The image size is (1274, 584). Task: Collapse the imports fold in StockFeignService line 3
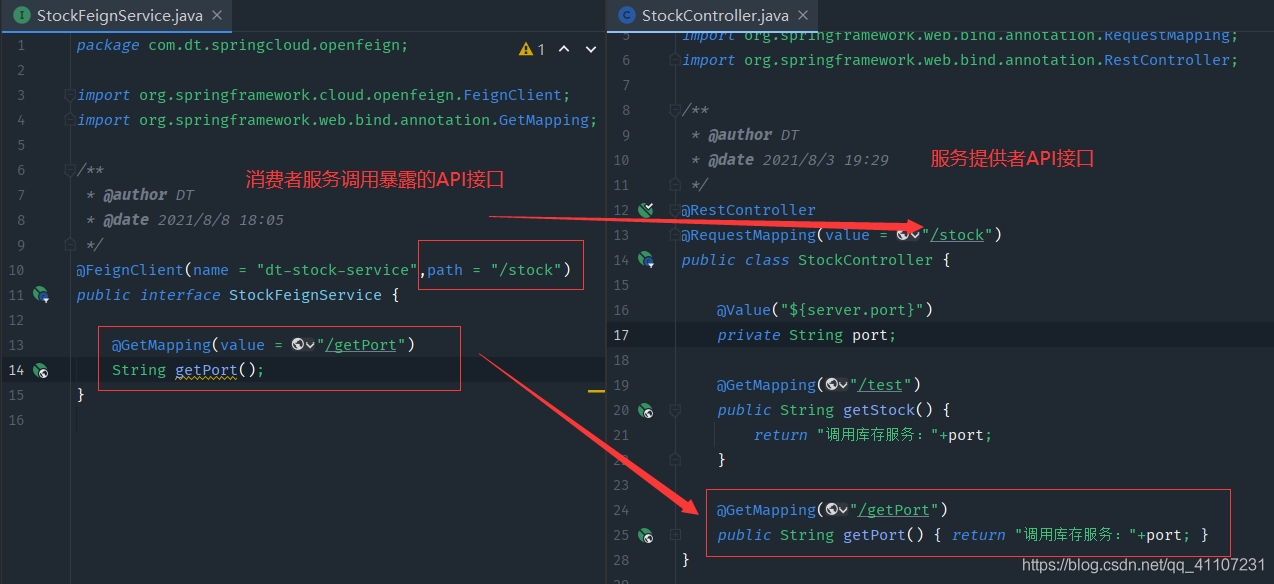click(70, 95)
